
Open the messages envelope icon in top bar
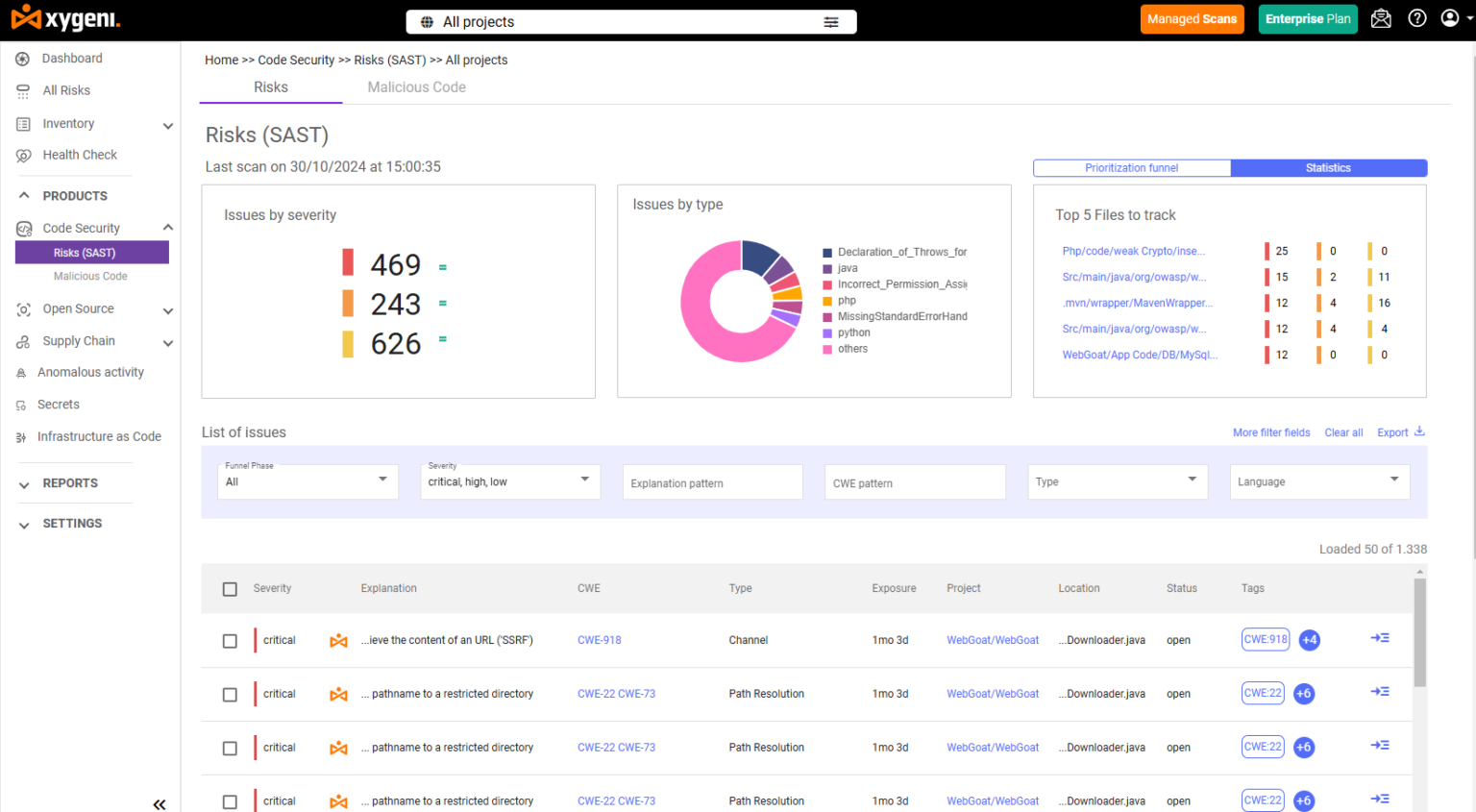click(1381, 18)
